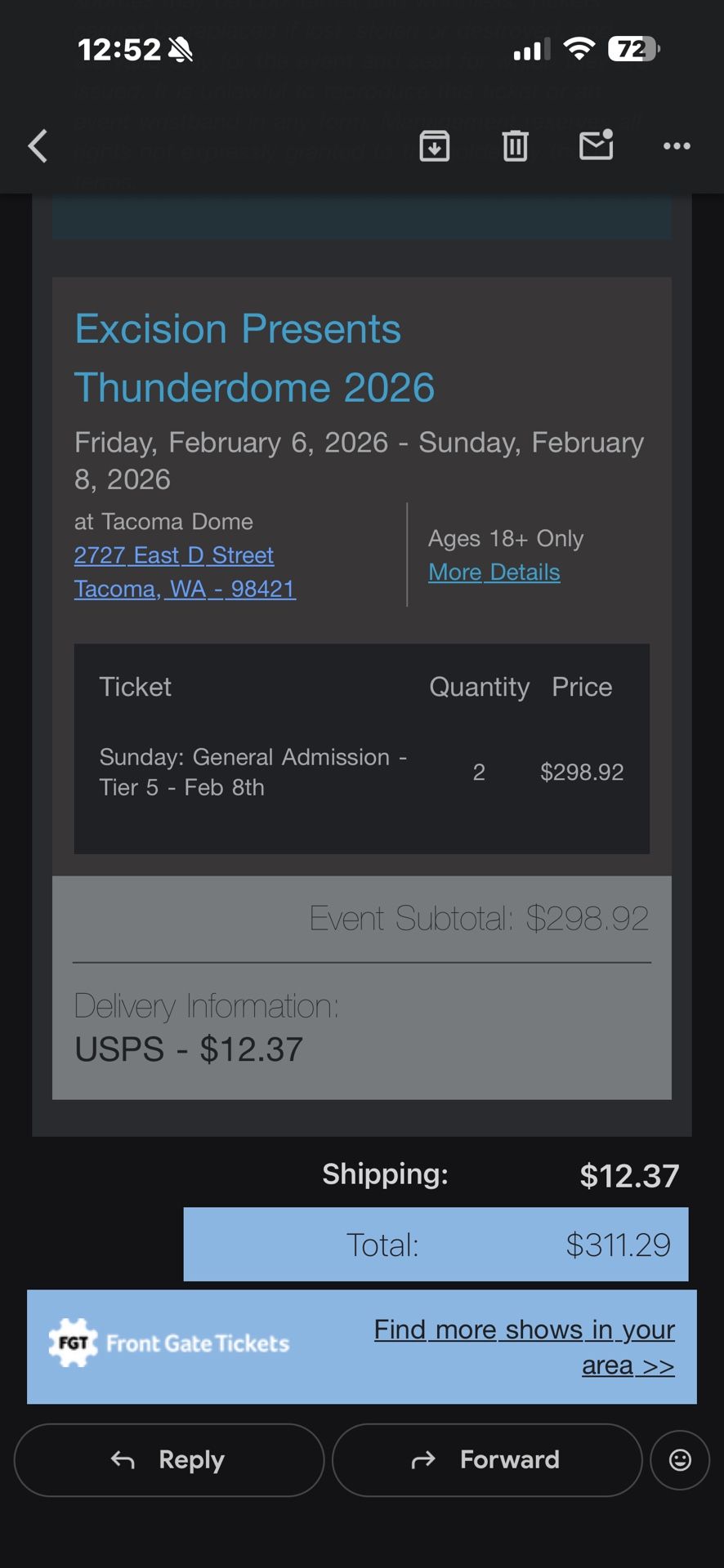Tap the Sunday General Admission ticket row
The height and width of the screenshot is (1568, 724).
click(361, 772)
